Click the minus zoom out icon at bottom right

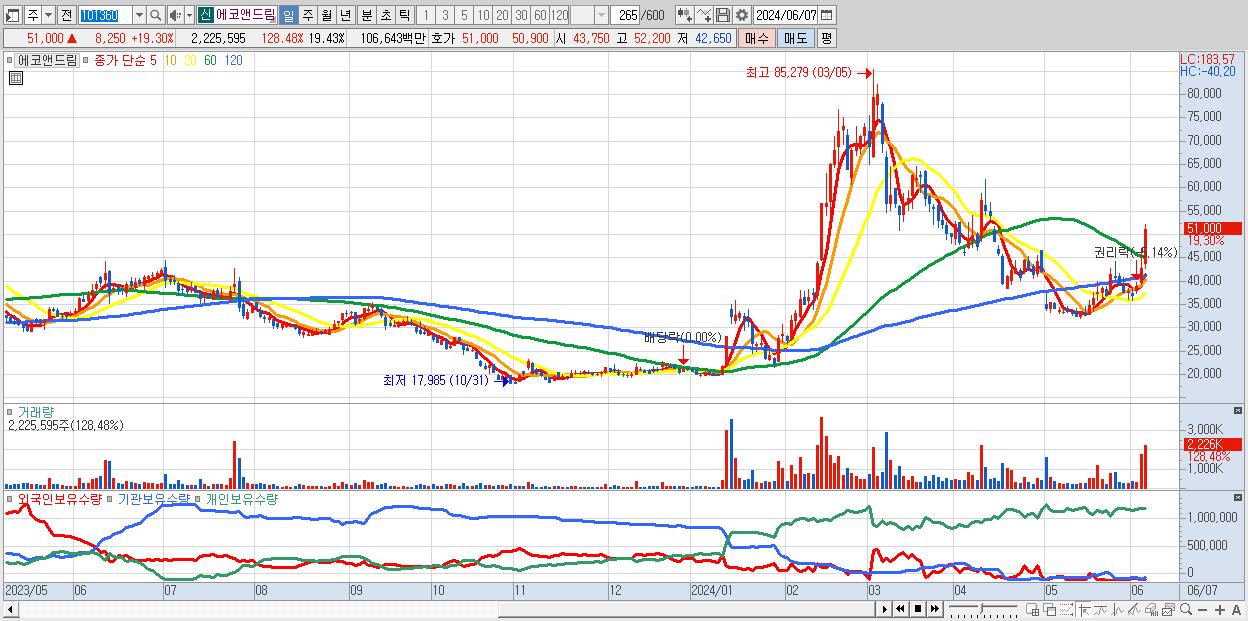point(1203,610)
